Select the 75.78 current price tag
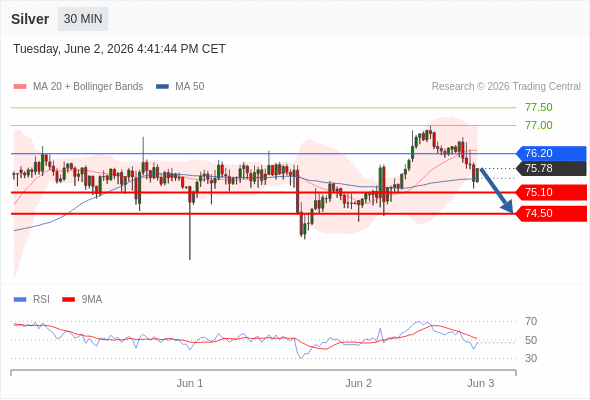 coord(551,168)
